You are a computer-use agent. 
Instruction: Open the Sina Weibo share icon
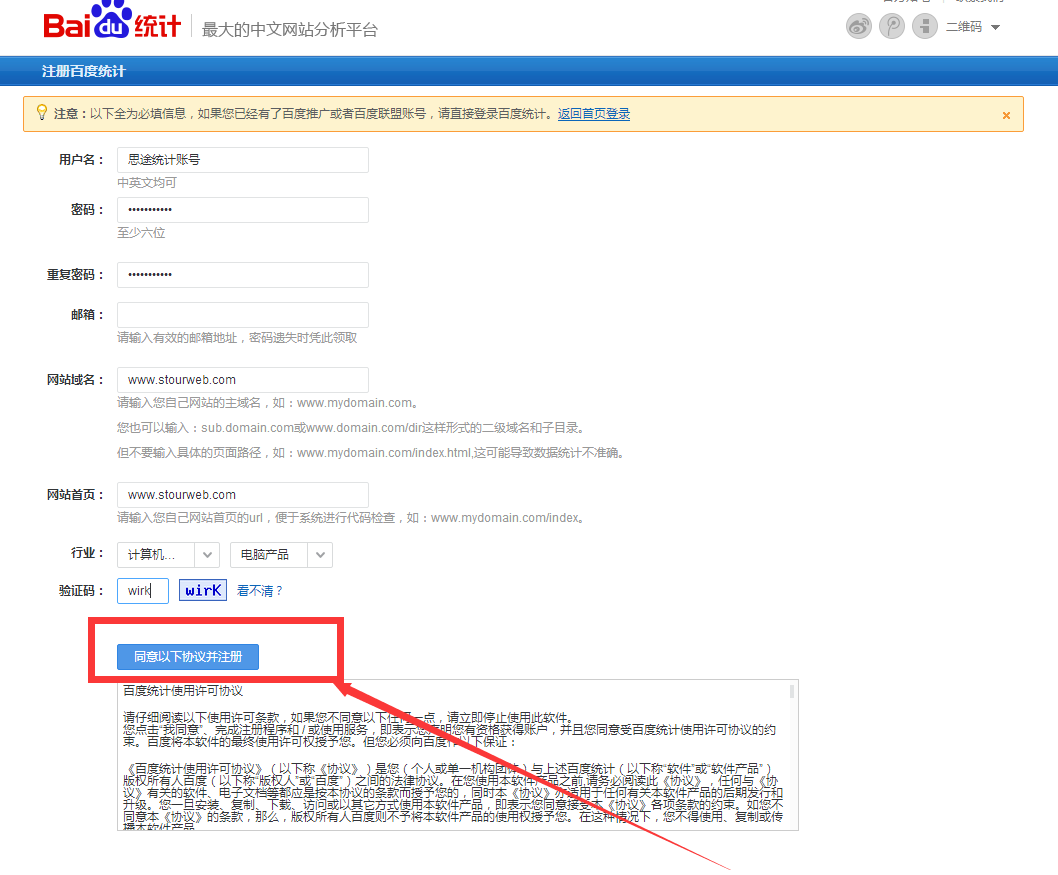pos(859,27)
